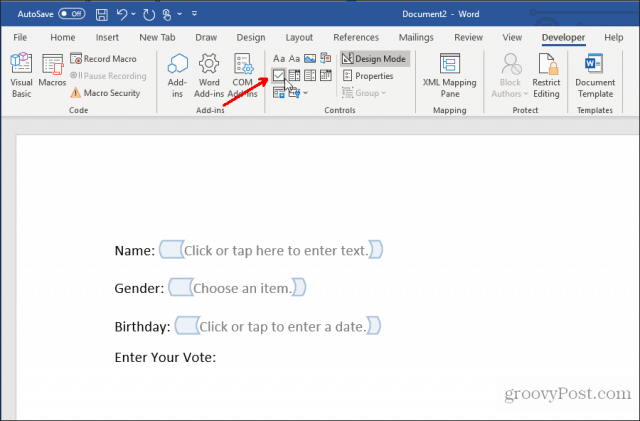Redo the last action
640x421 pixels.
click(149, 15)
